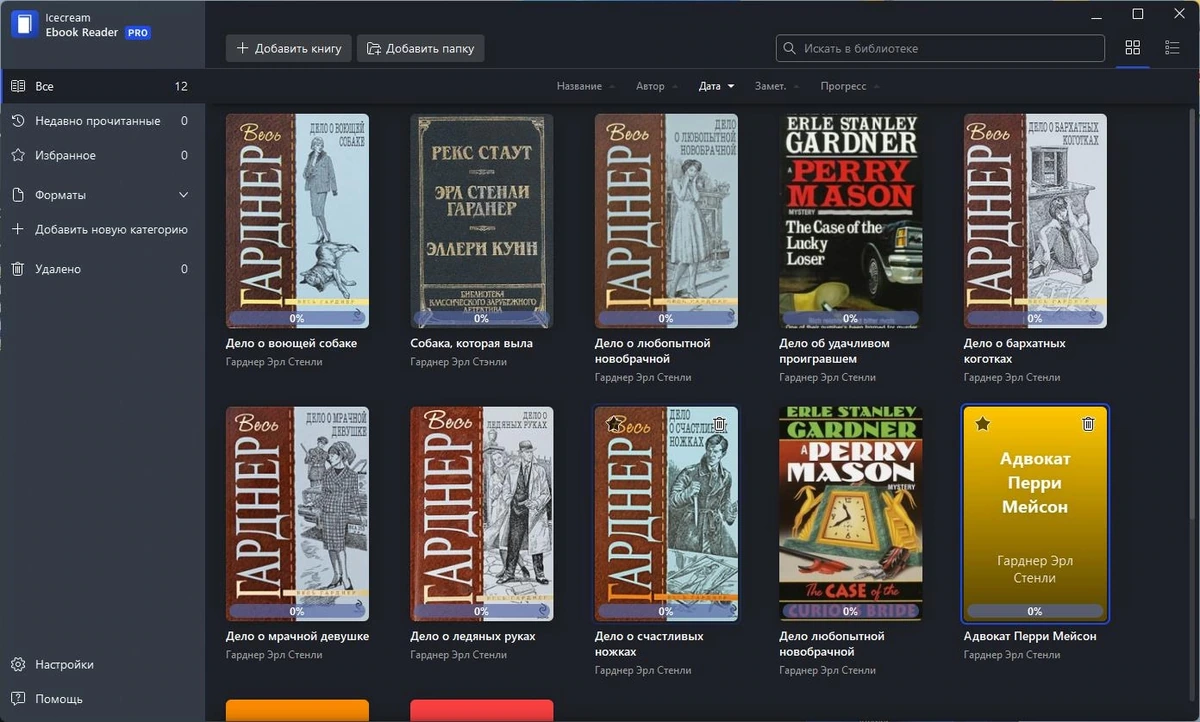Open the partially visible orange book cover
Image resolution: width=1200 pixels, height=722 pixels.
tap(297, 710)
